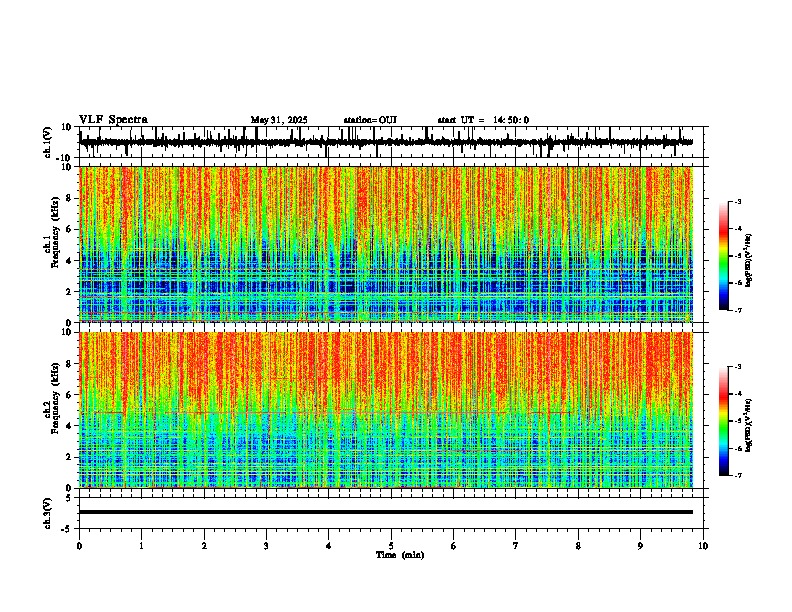The width and height of the screenshot is (792, 612).
Task: Click the ch.1 "Frequency (kHz)" axis label
Action: [56, 232]
